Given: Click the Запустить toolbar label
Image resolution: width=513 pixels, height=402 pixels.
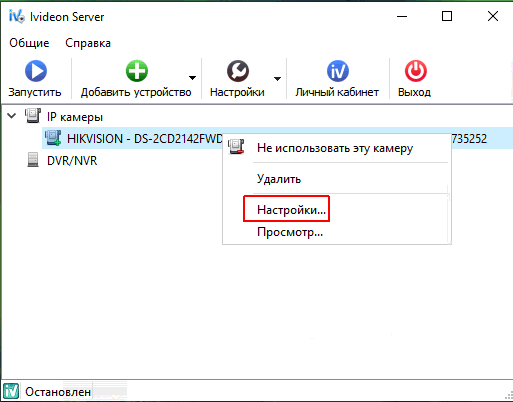Looking at the screenshot, I should pyautogui.click(x=35, y=92).
